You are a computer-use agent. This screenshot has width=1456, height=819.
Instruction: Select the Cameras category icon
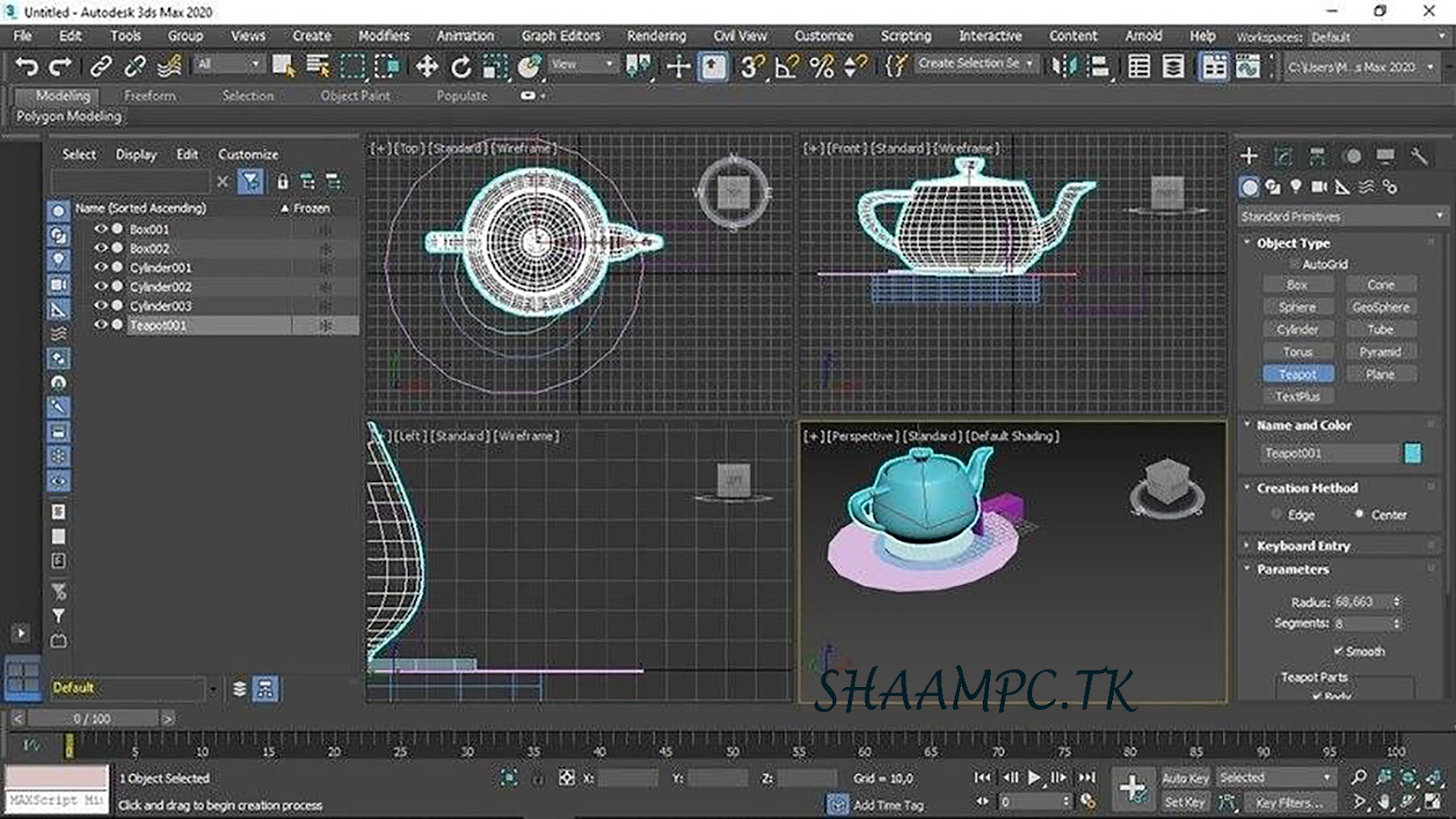[1319, 187]
